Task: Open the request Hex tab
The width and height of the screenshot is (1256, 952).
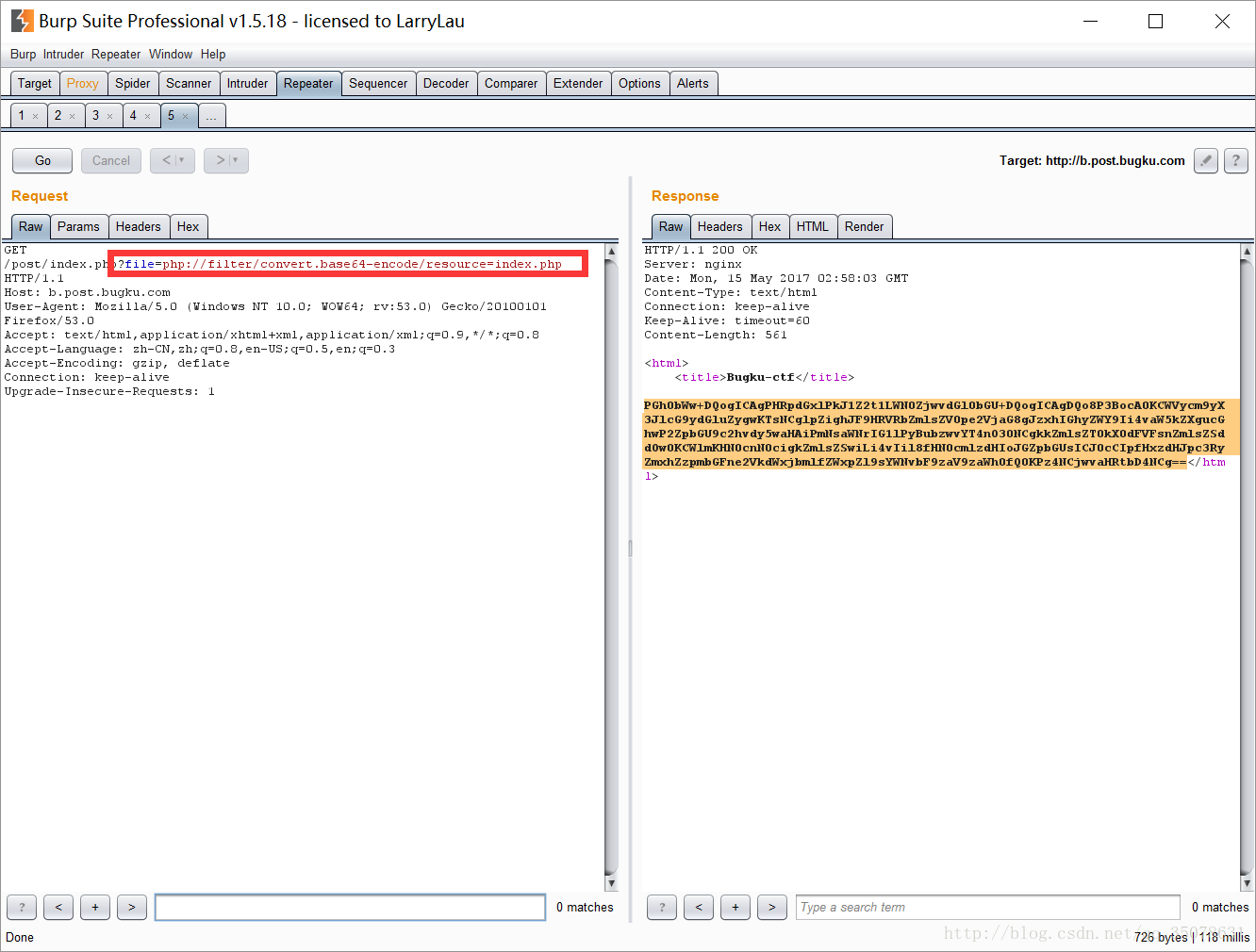Action: point(188,226)
